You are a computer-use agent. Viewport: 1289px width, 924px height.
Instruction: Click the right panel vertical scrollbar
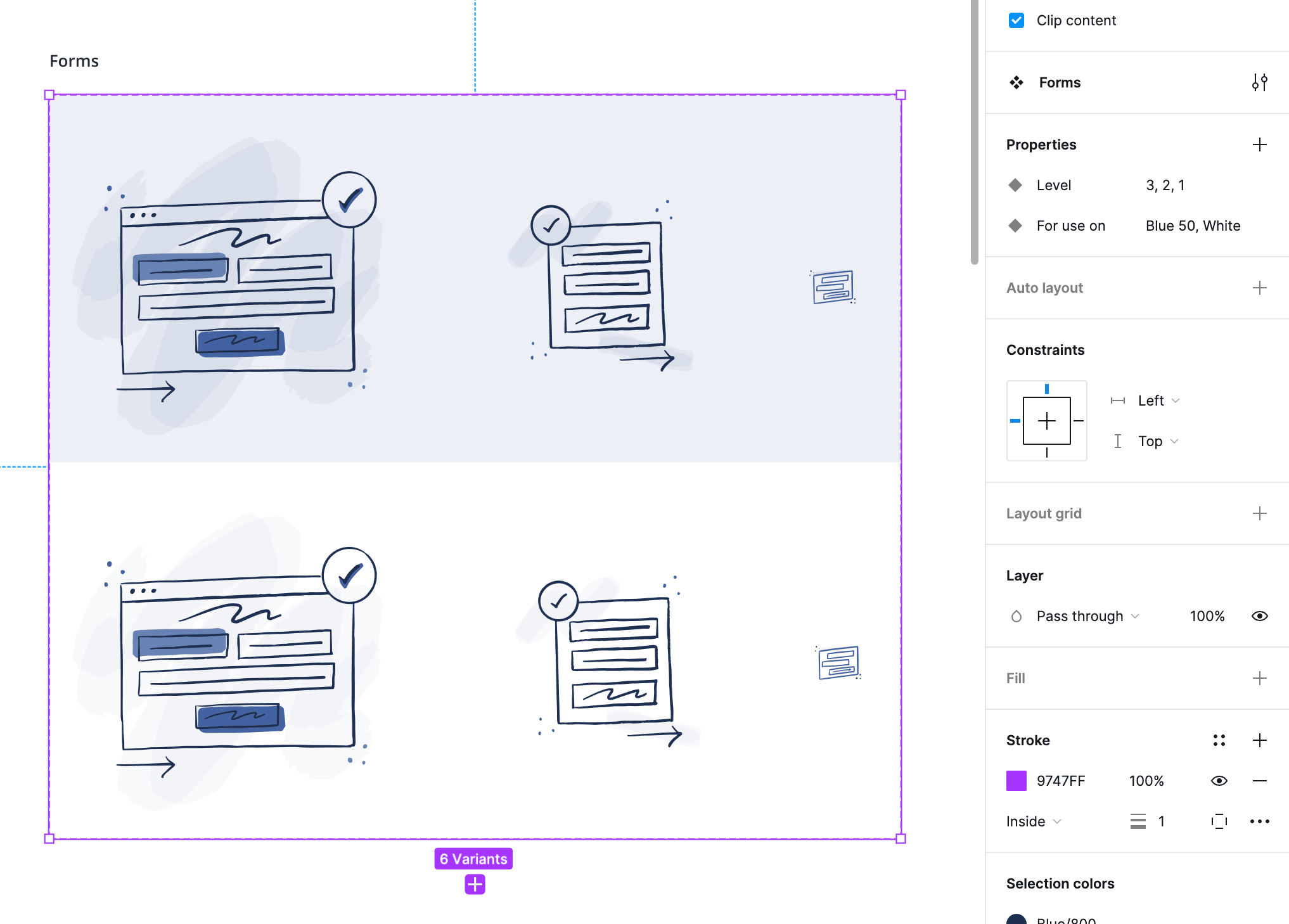point(975,132)
